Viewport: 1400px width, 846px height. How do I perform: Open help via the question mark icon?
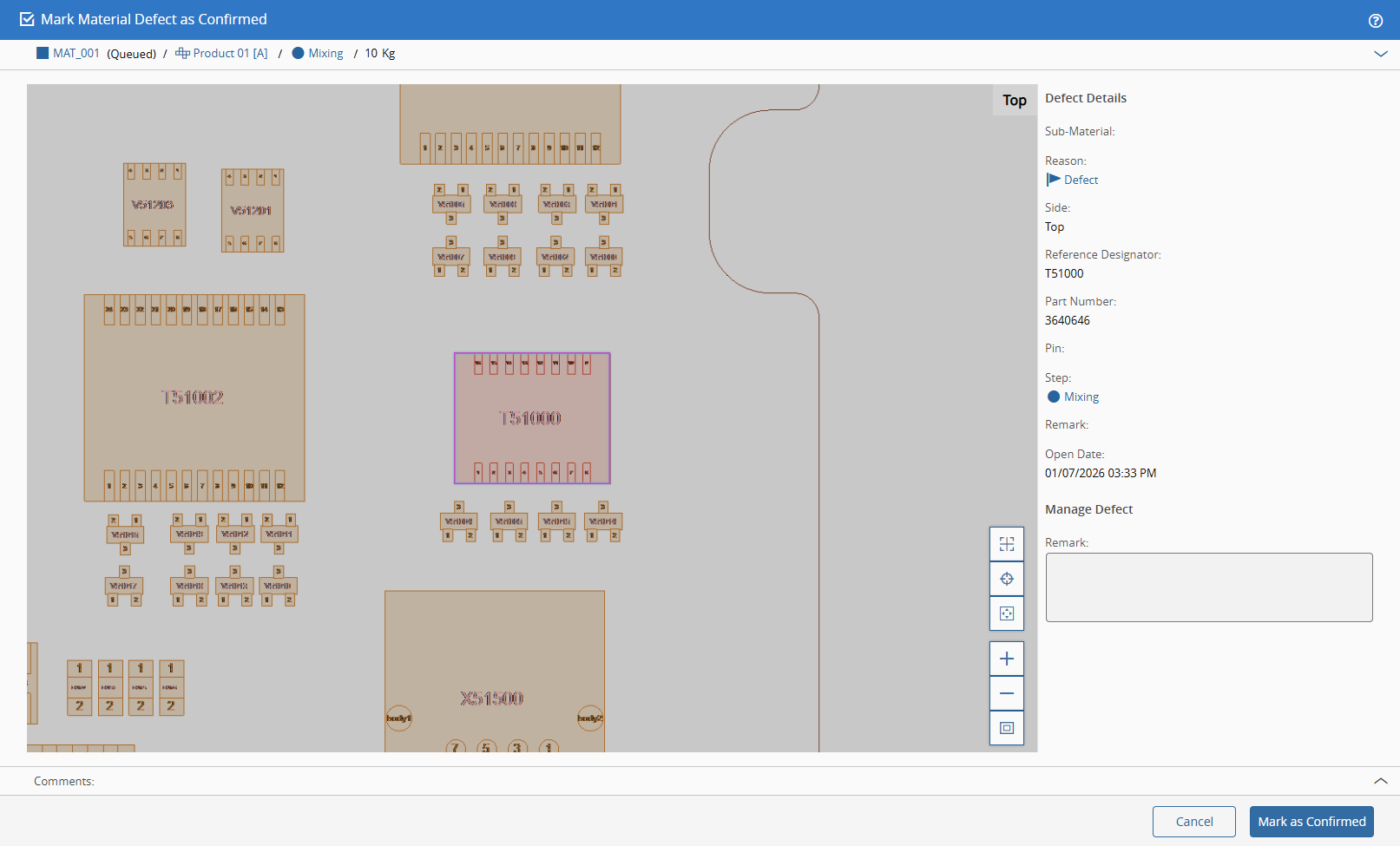point(1375,21)
